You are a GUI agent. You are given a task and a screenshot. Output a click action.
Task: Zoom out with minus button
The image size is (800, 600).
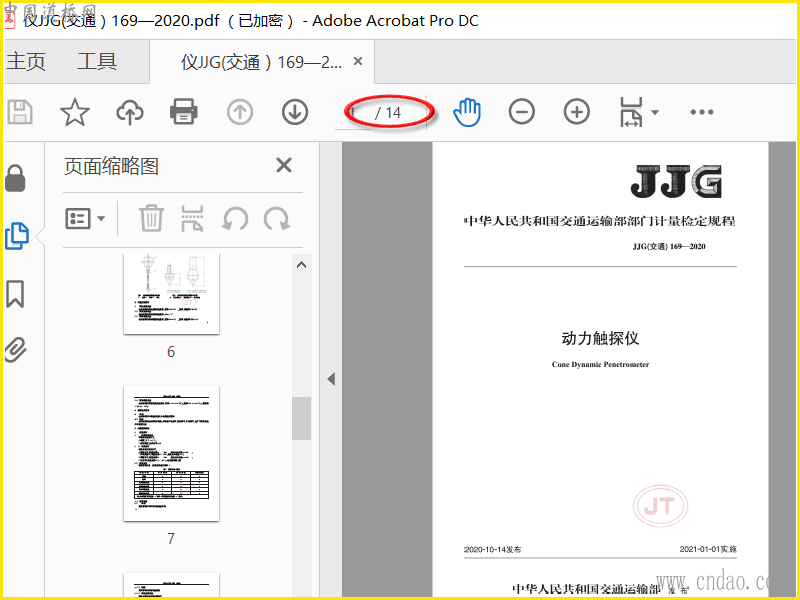click(521, 112)
